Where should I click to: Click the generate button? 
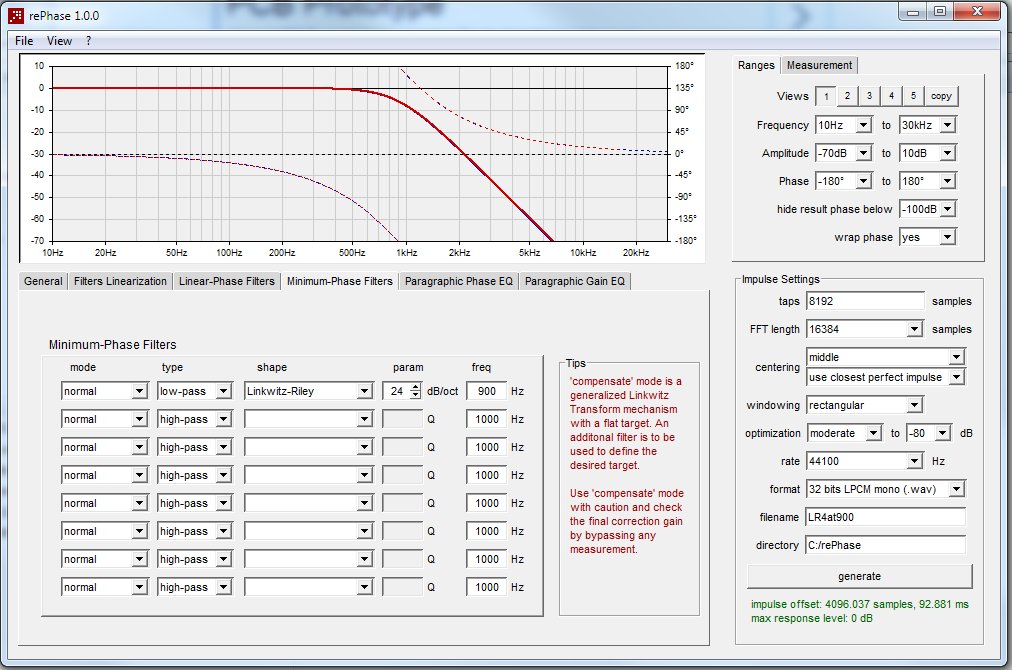point(859,576)
